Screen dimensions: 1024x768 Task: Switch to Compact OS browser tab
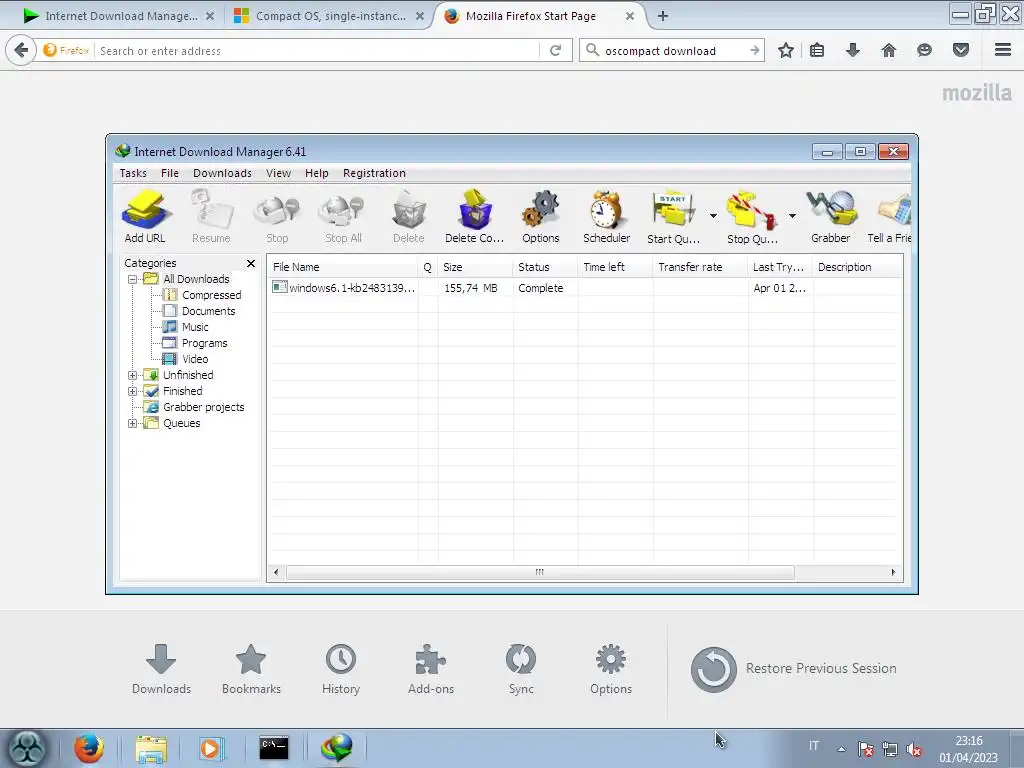(x=330, y=16)
